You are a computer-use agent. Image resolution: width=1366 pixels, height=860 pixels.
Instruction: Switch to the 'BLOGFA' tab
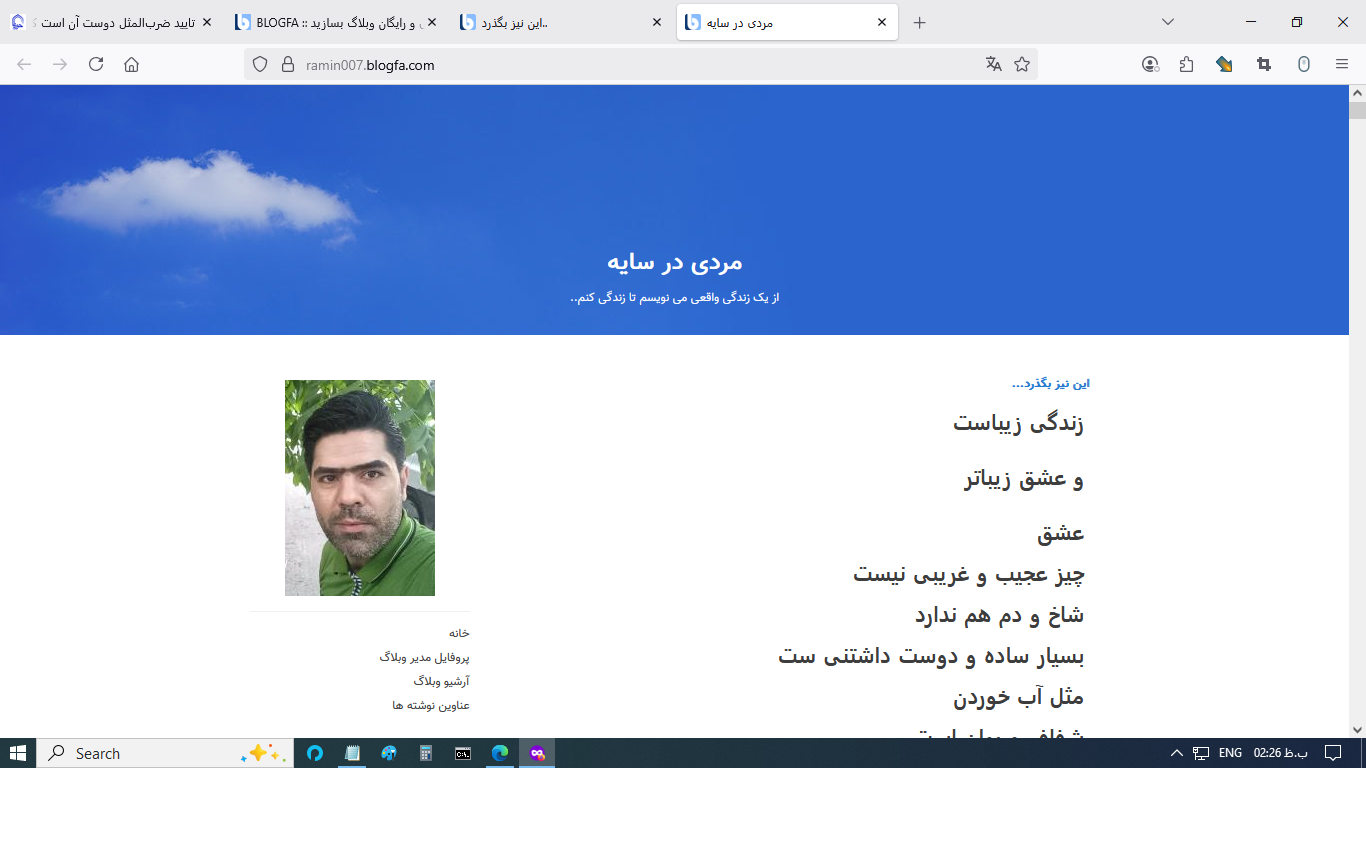coord(338,22)
